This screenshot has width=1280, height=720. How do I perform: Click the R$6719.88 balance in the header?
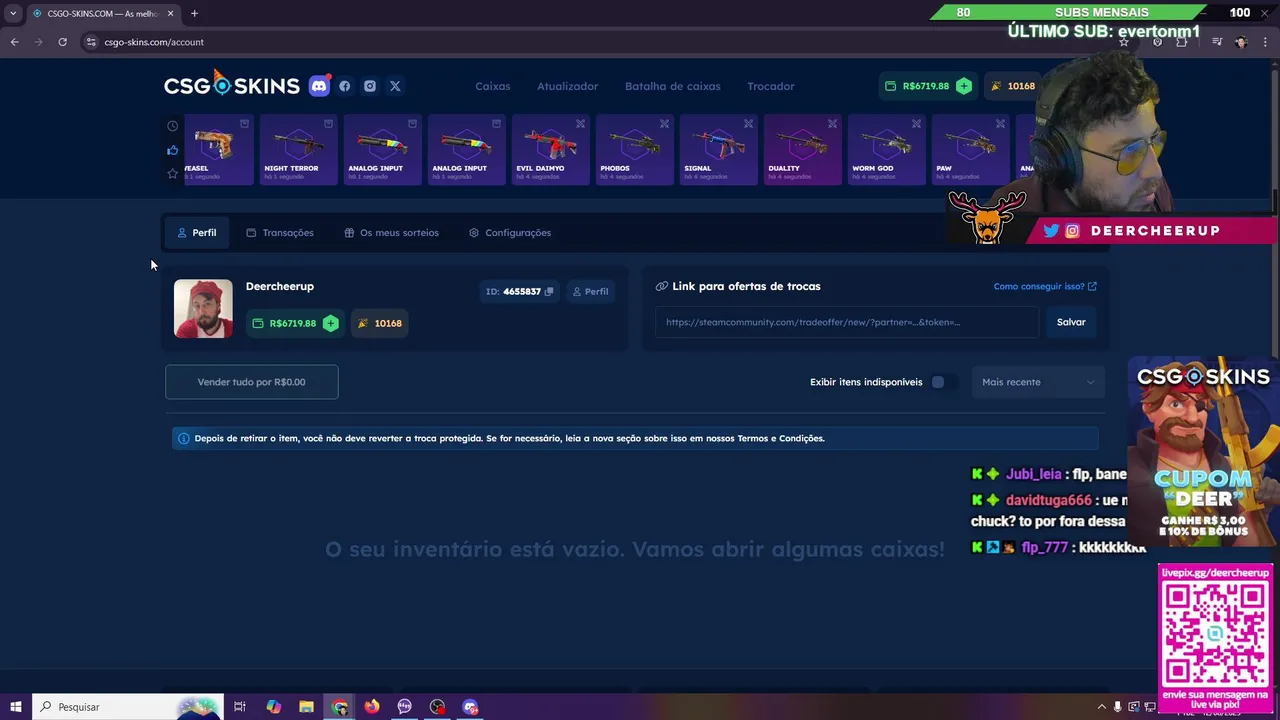(x=926, y=86)
